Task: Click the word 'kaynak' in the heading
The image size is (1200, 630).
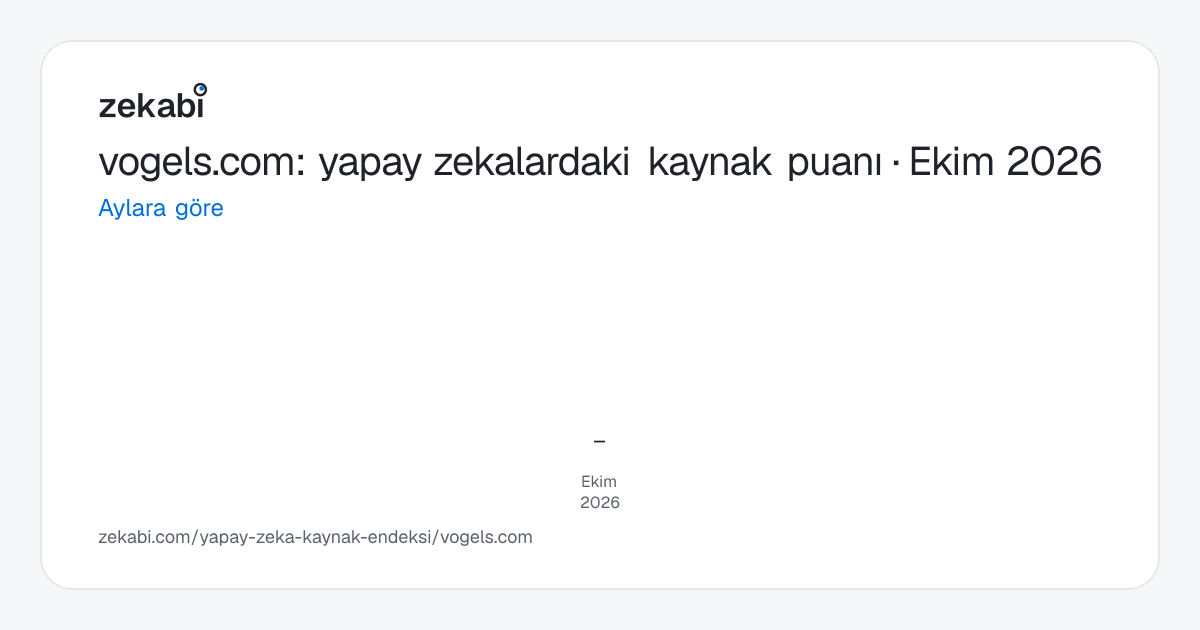Action: (712, 162)
